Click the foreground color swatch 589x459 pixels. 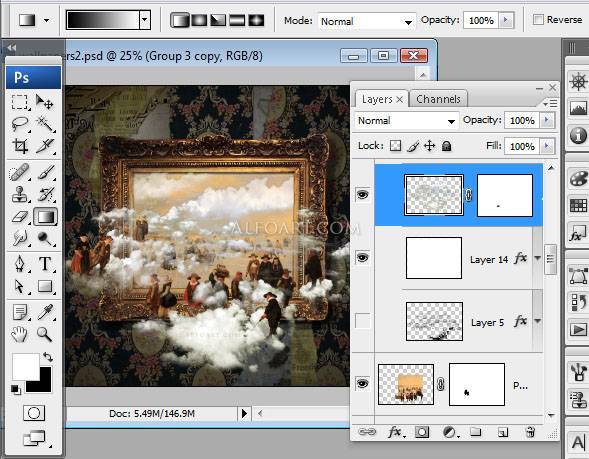(x=26, y=366)
